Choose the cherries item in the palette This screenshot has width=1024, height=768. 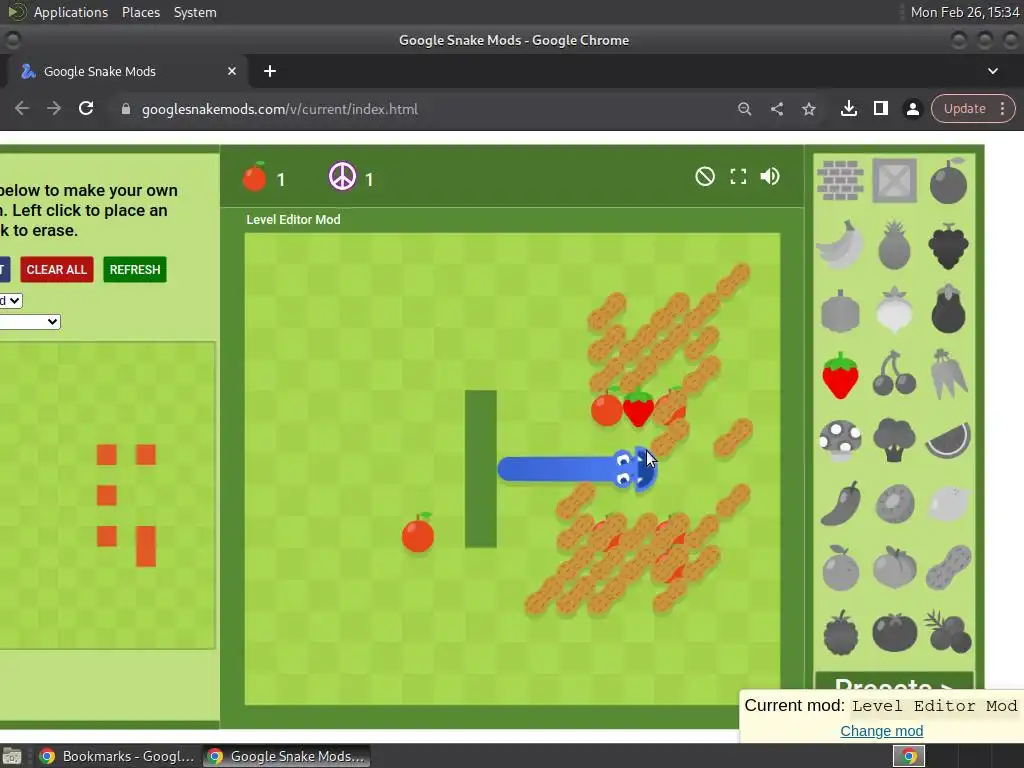(x=894, y=374)
